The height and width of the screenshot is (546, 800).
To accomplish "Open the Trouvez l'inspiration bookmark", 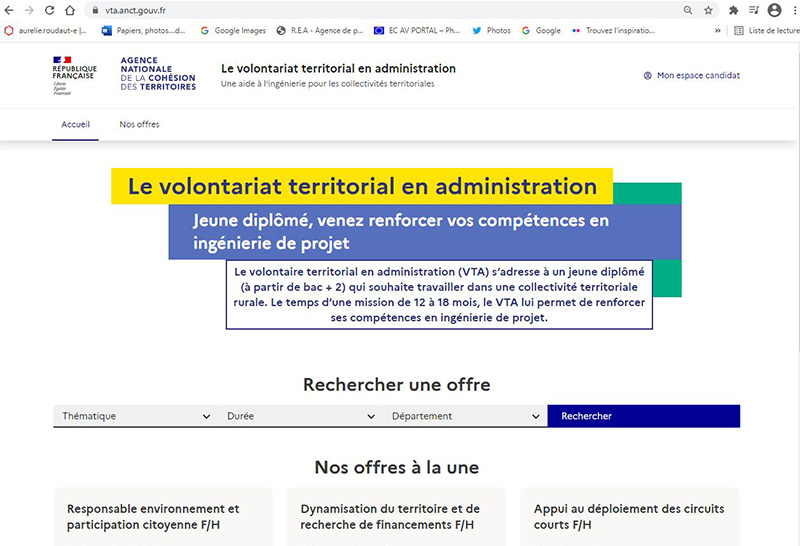I will coord(613,31).
